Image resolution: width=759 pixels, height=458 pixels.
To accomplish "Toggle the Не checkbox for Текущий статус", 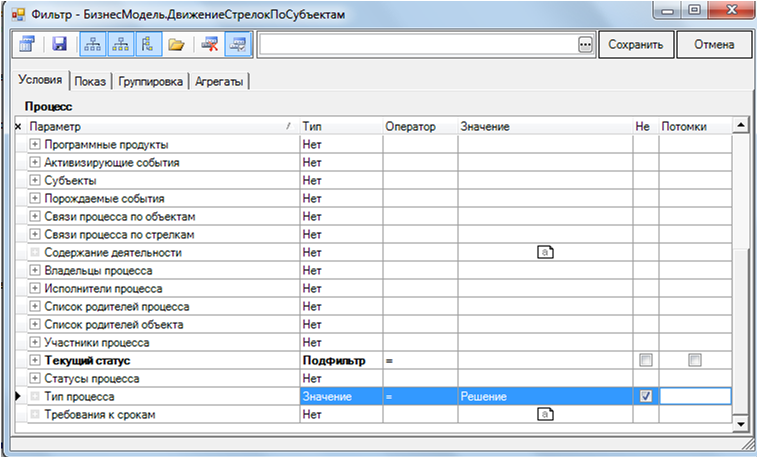I will click(x=646, y=360).
